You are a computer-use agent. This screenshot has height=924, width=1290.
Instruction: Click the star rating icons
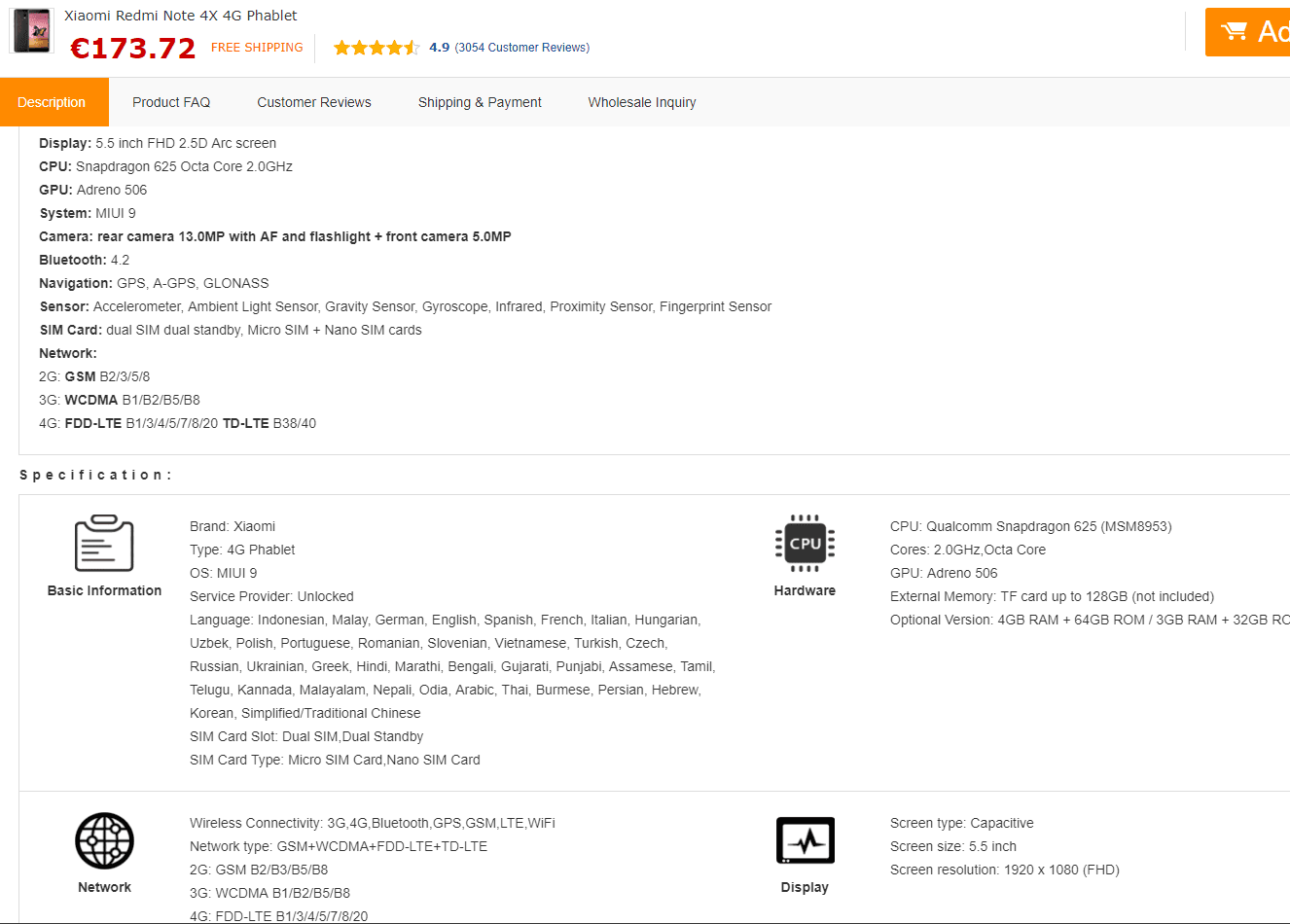point(376,48)
